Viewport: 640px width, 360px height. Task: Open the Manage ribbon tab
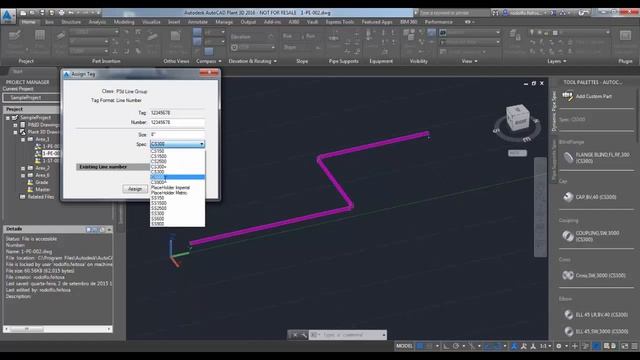click(224, 22)
